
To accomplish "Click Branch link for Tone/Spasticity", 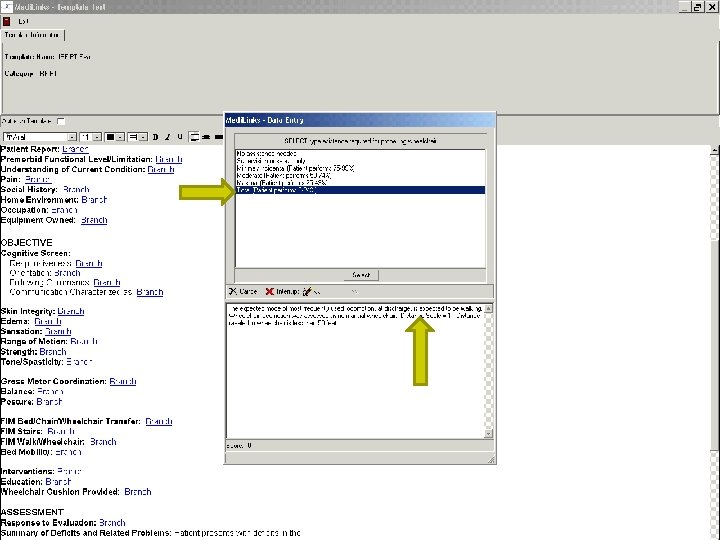I will pos(79,362).
